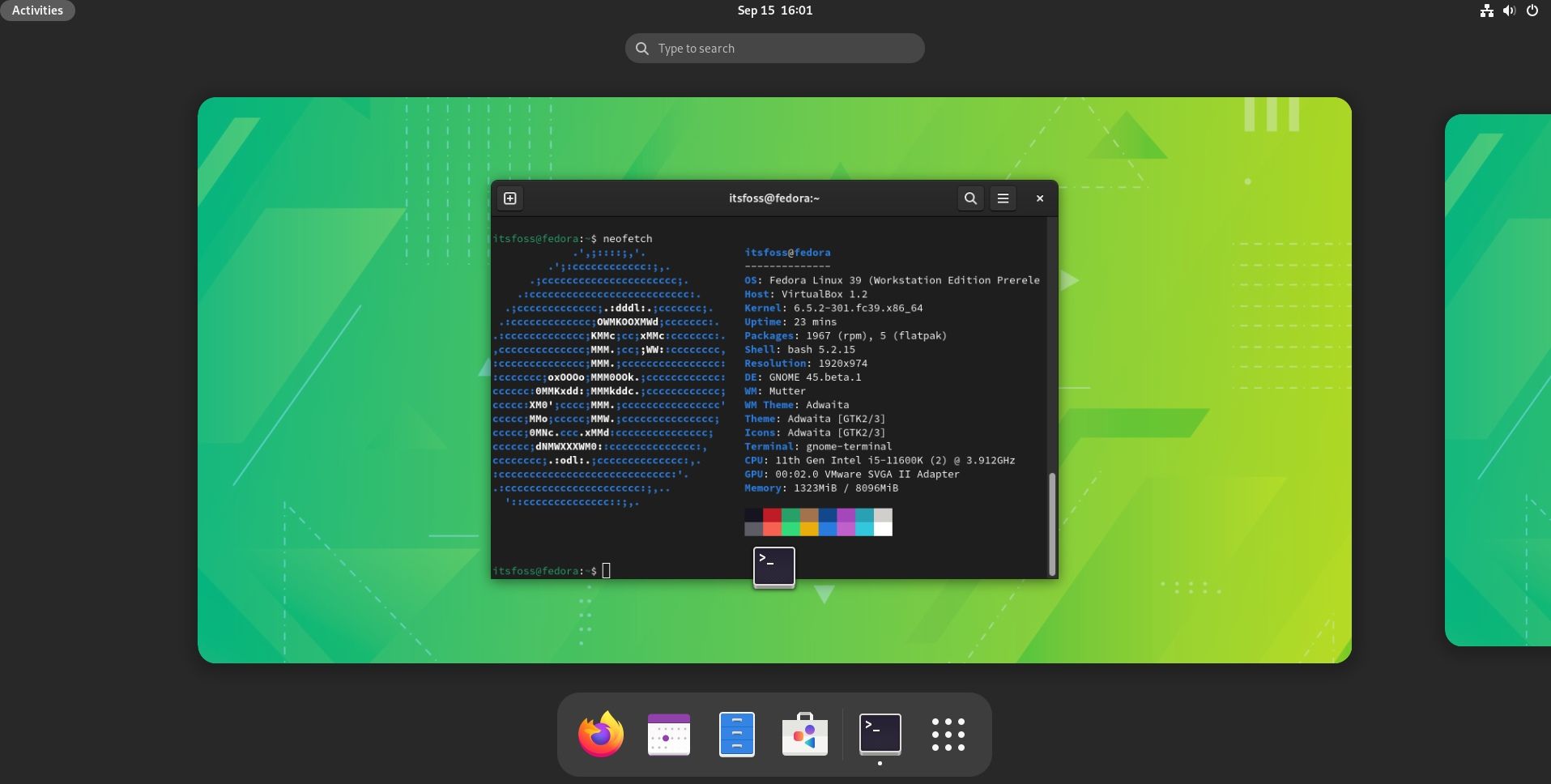Launch GNOME Software from the dock
This screenshot has width=1551, height=784.
pyautogui.click(x=803, y=734)
